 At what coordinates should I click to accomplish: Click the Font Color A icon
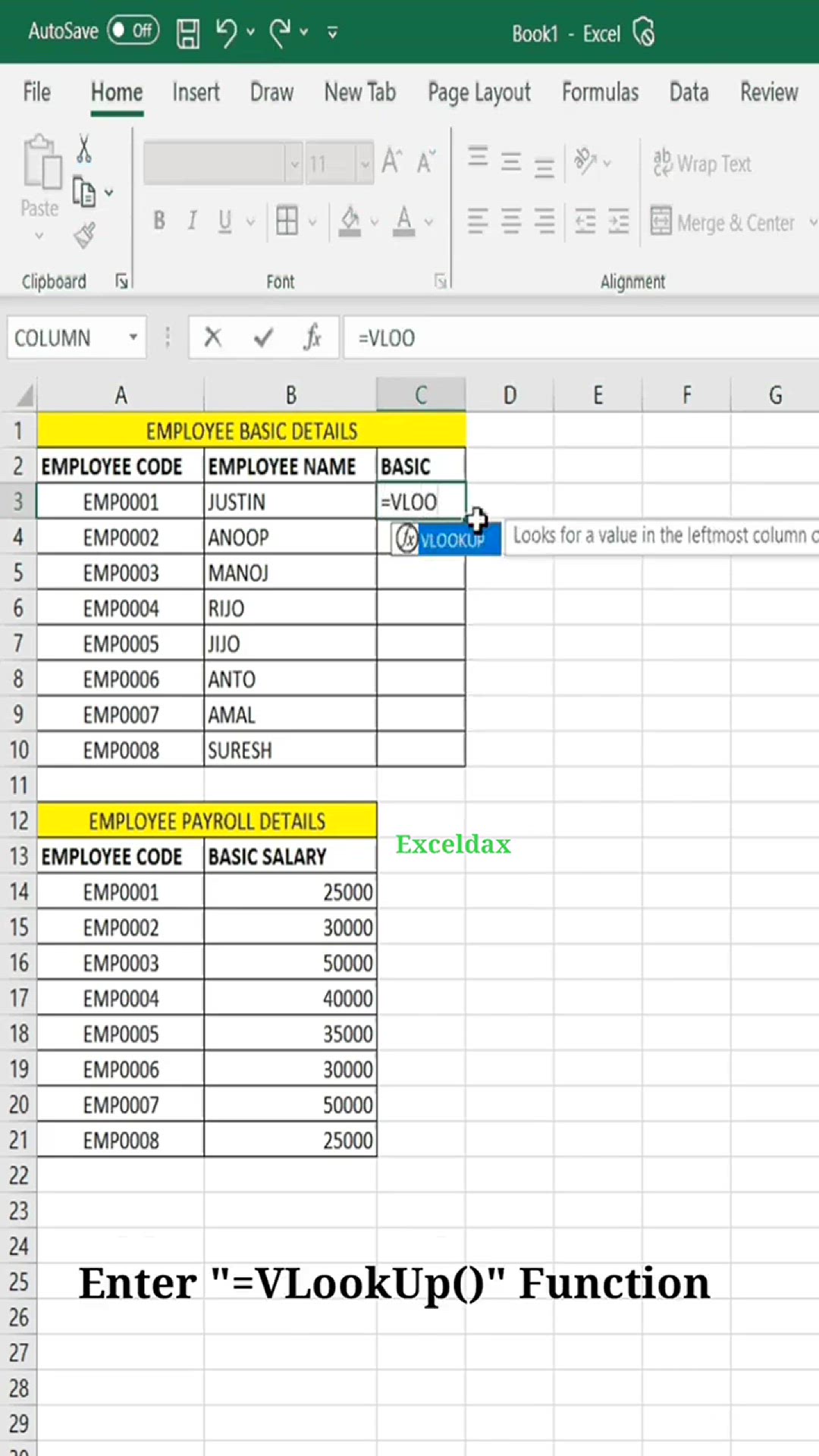pos(404,221)
